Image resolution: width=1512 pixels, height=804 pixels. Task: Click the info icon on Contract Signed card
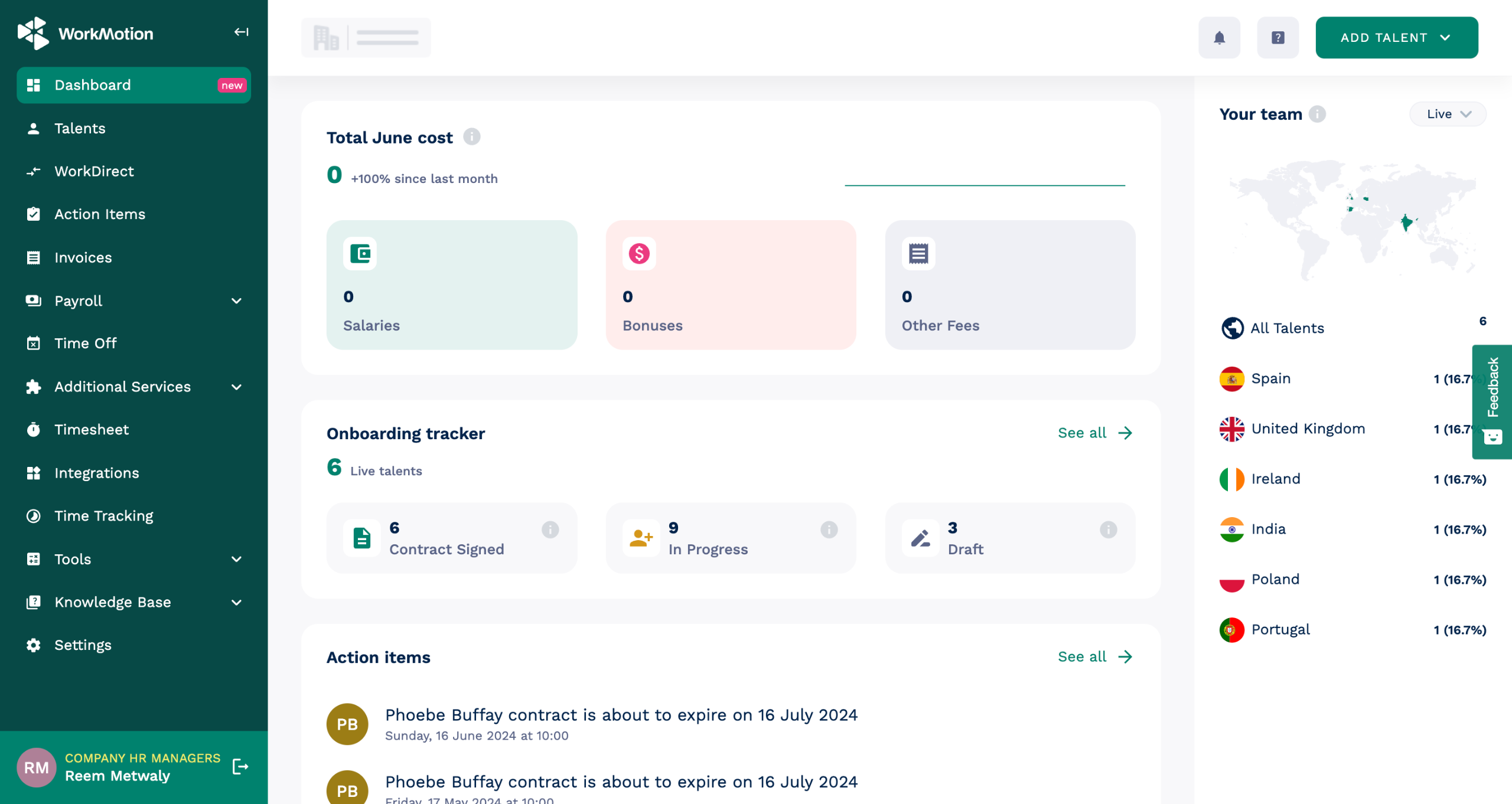(550, 530)
